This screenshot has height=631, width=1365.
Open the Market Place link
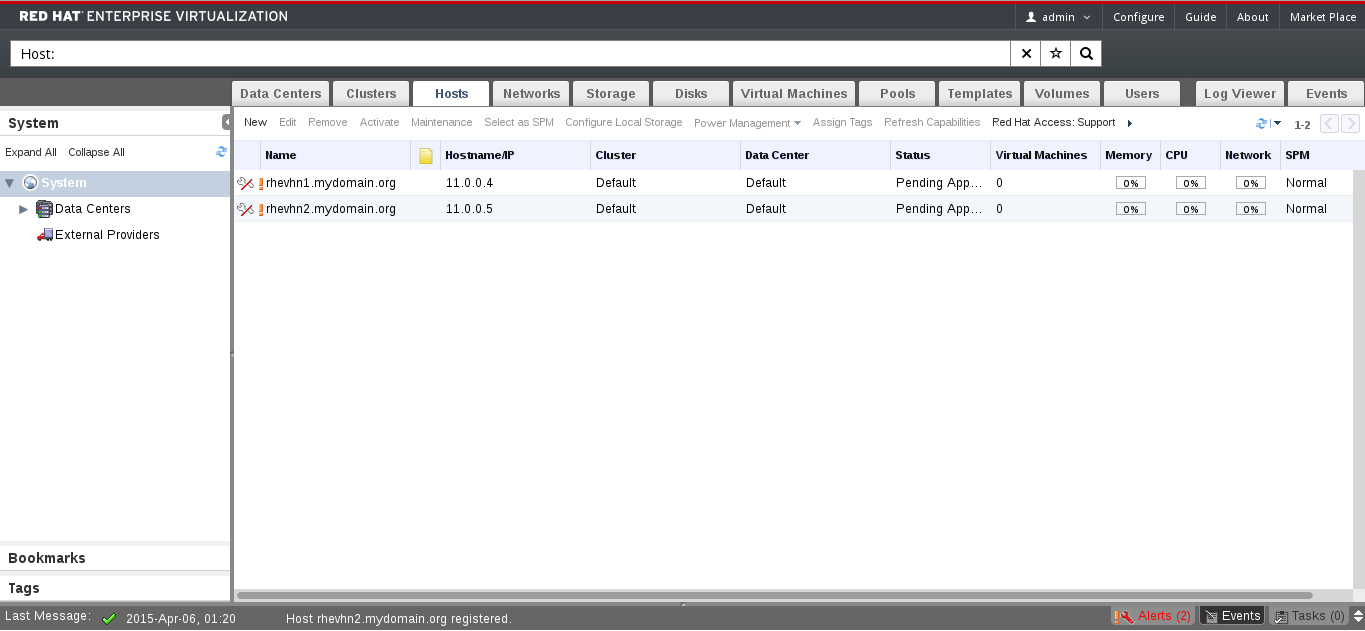click(1322, 17)
